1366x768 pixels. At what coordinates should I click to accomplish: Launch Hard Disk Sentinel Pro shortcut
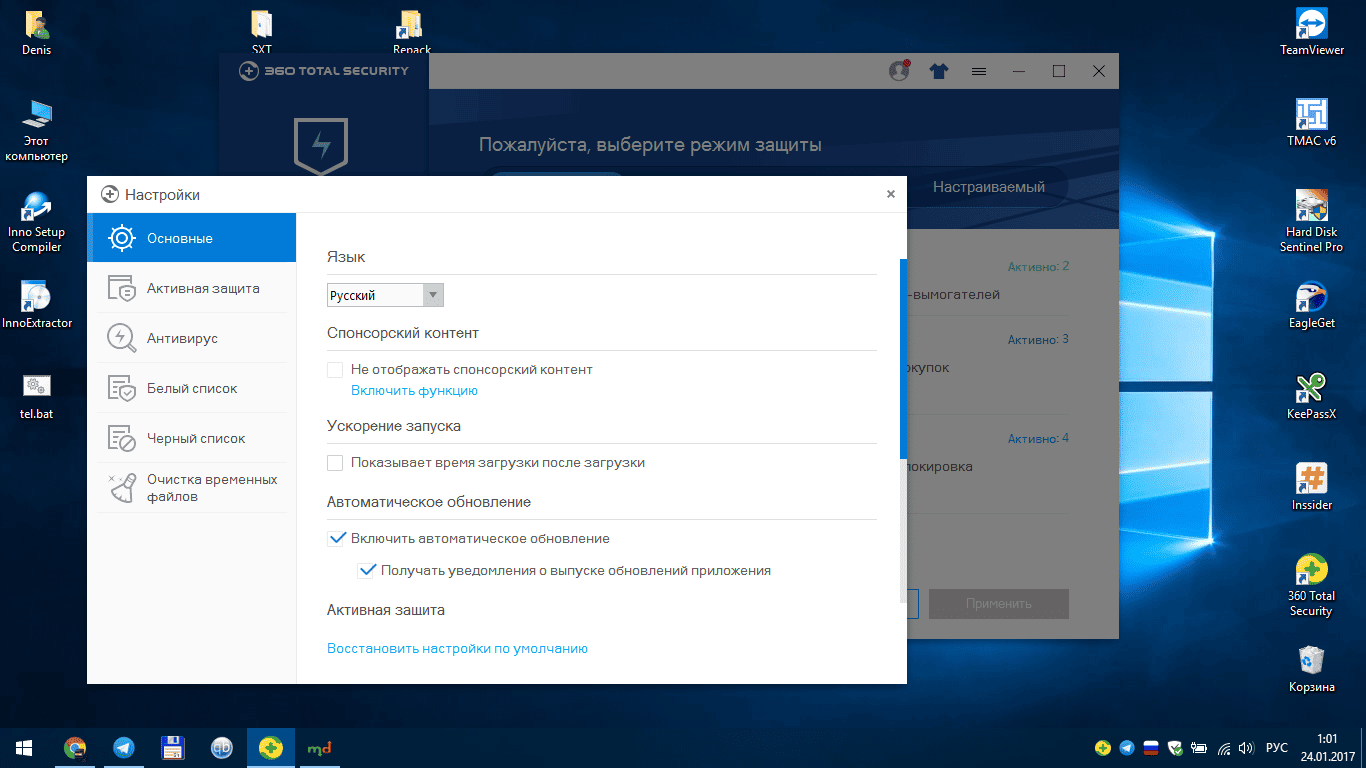(x=1311, y=221)
